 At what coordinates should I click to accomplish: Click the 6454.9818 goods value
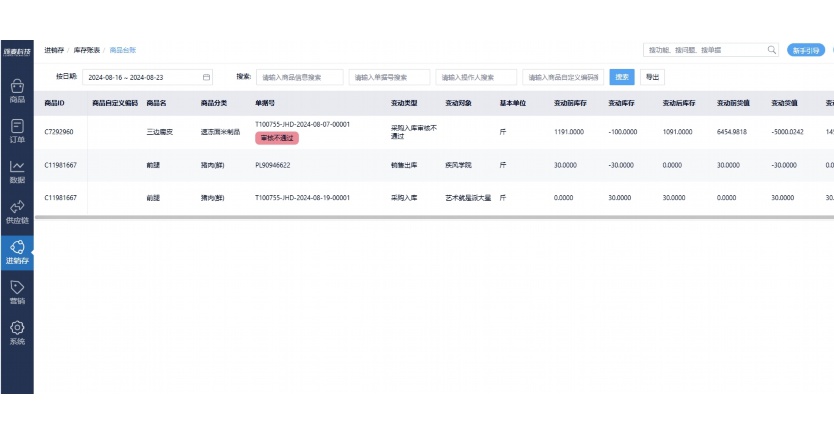(x=732, y=132)
